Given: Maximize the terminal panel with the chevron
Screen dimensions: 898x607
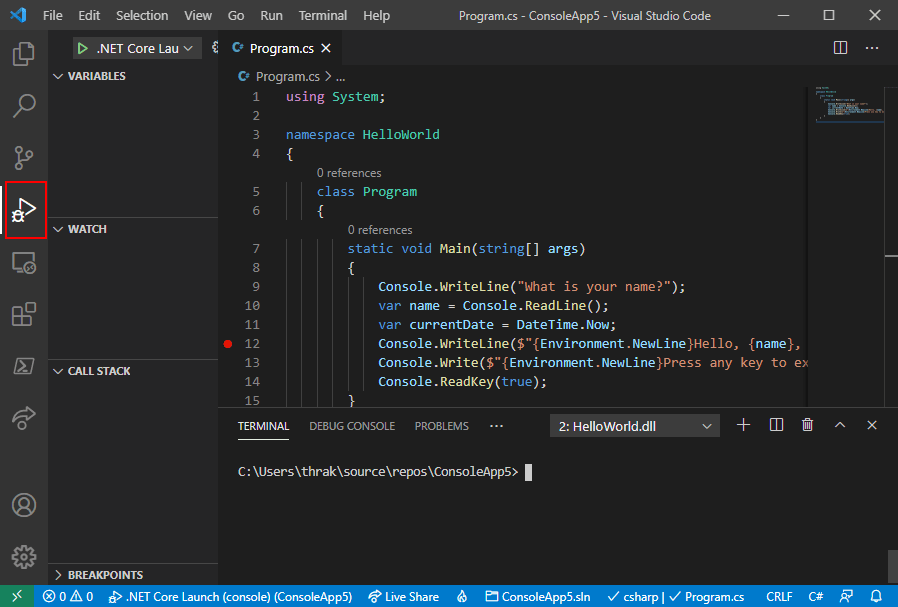Looking at the screenshot, I should (840, 424).
